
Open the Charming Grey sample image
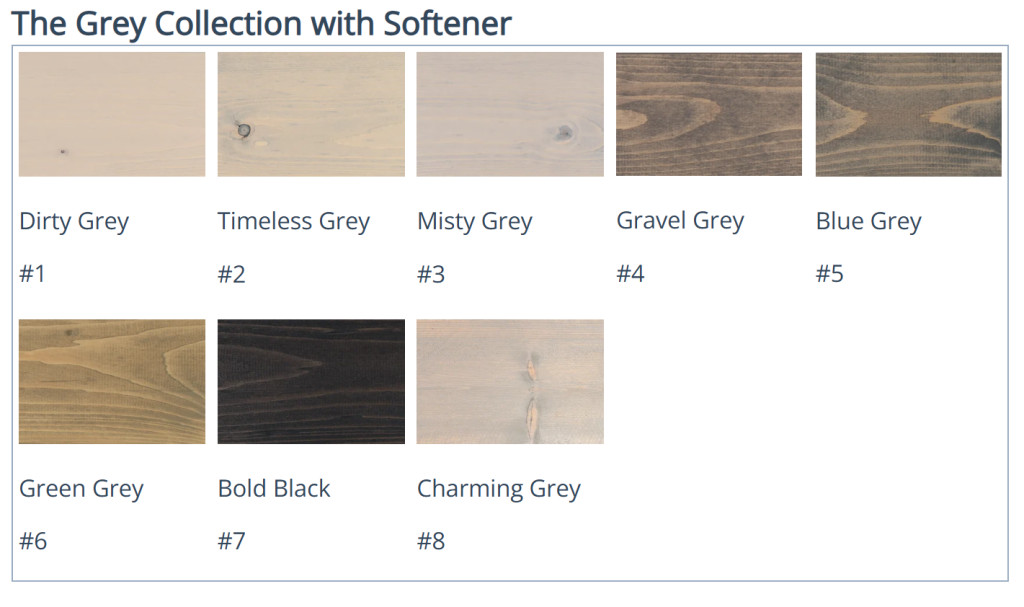(x=510, y=381)
